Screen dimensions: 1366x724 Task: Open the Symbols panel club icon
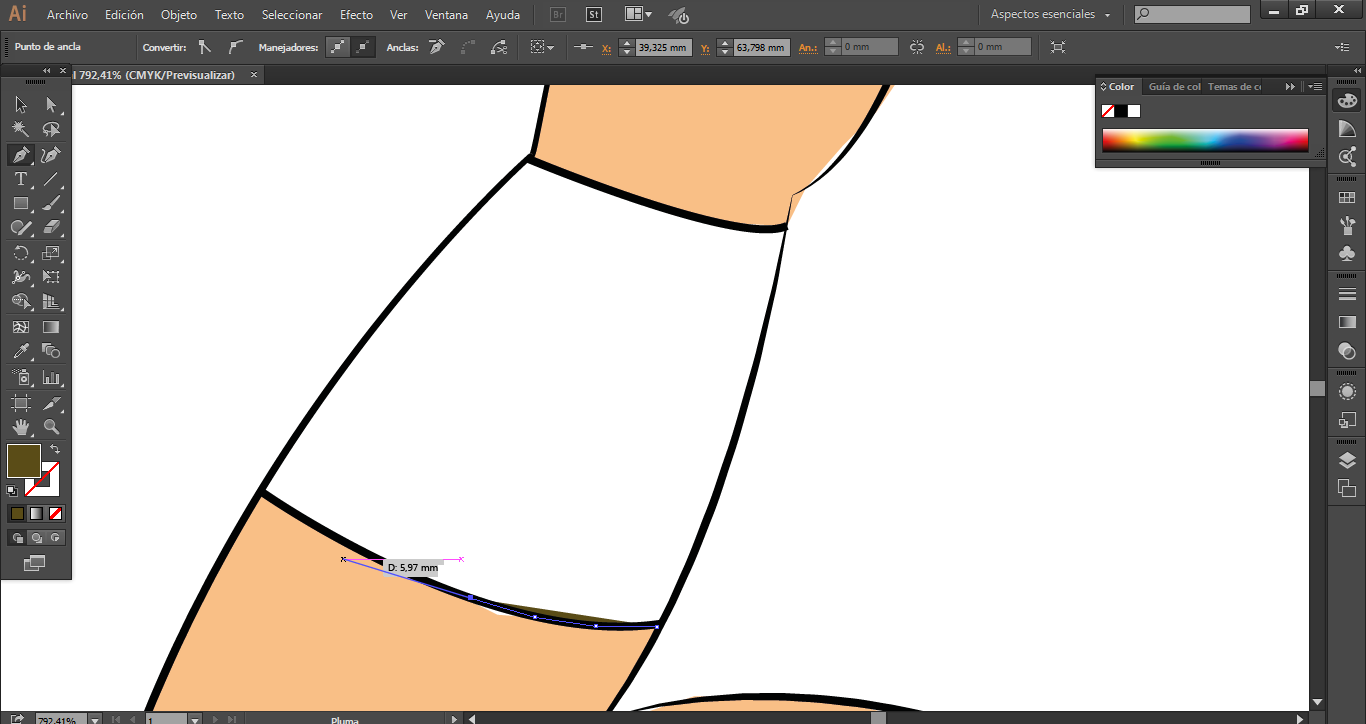1347,253
